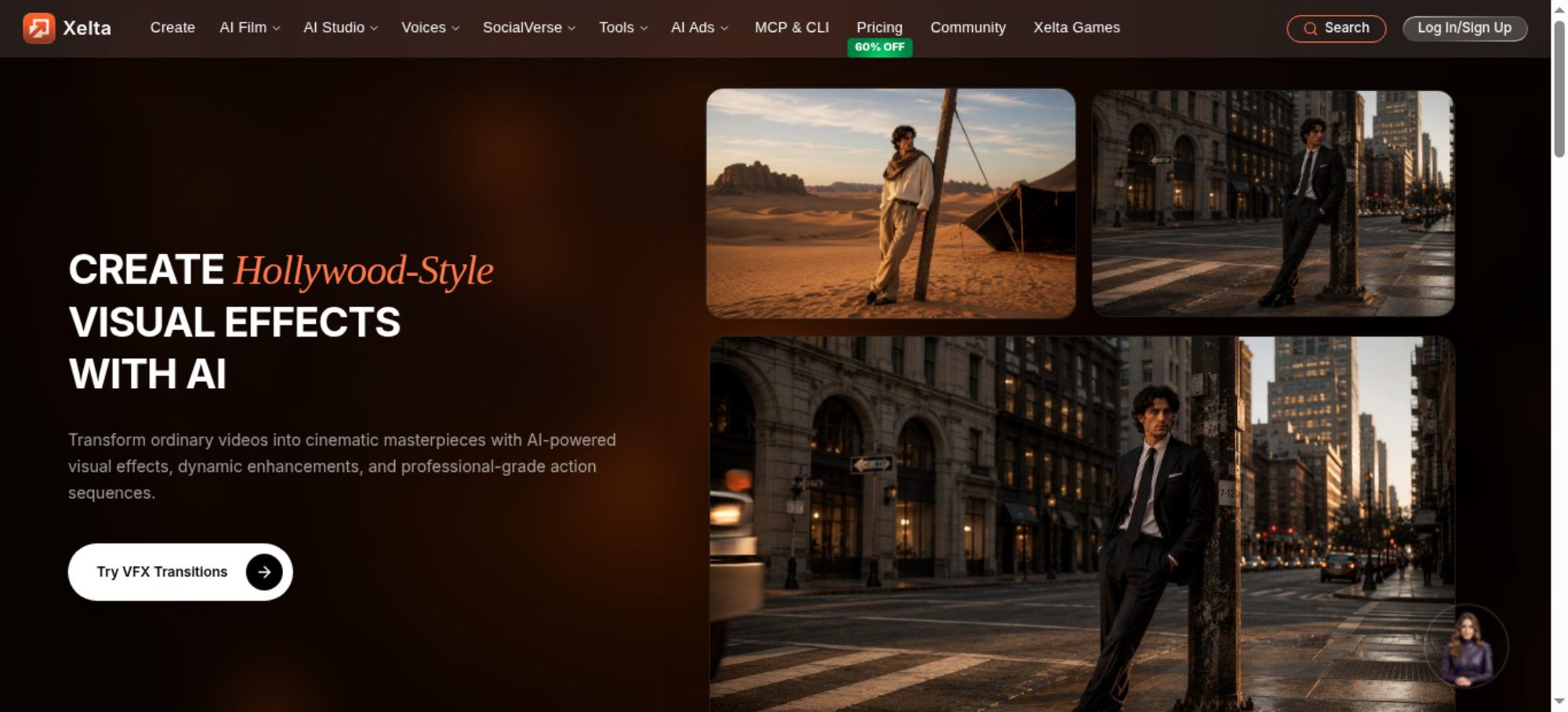Image resolution: width=1568 pixels, height=712 pixels.
Task: Expand the AI Studio dropdown menu
Action: click(340, 27)
